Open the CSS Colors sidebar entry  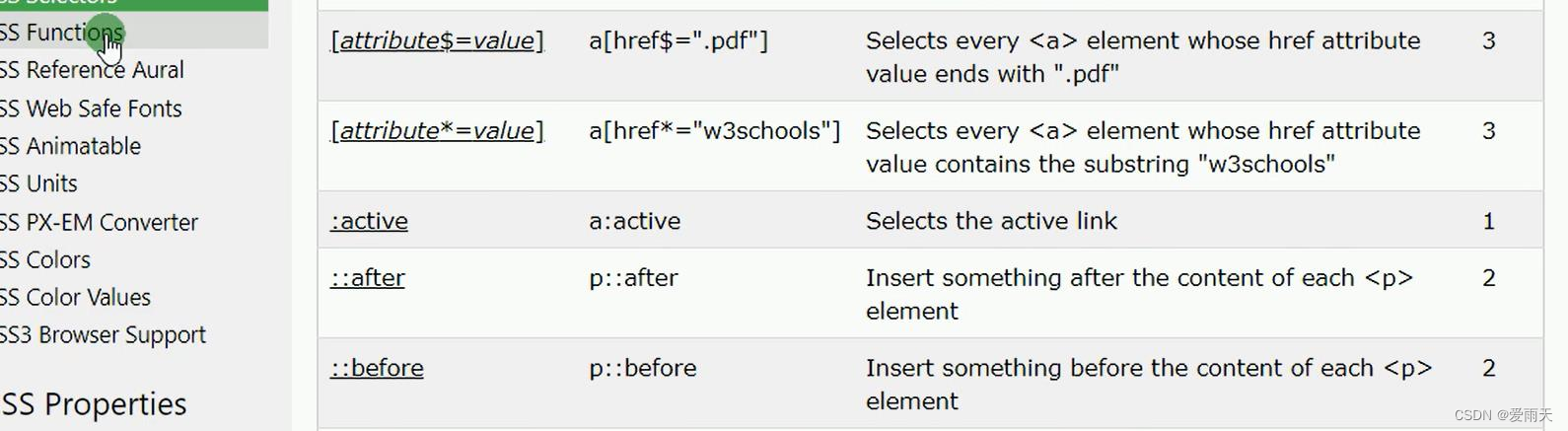tap(45, 259)
